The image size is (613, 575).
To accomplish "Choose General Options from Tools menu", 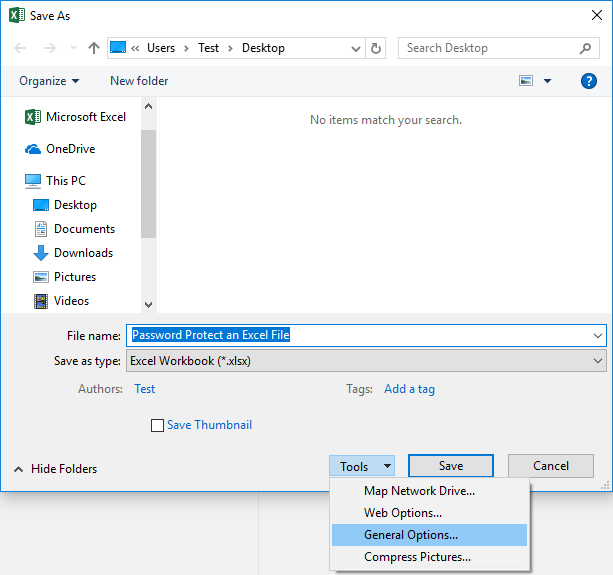I will (410, 535).
